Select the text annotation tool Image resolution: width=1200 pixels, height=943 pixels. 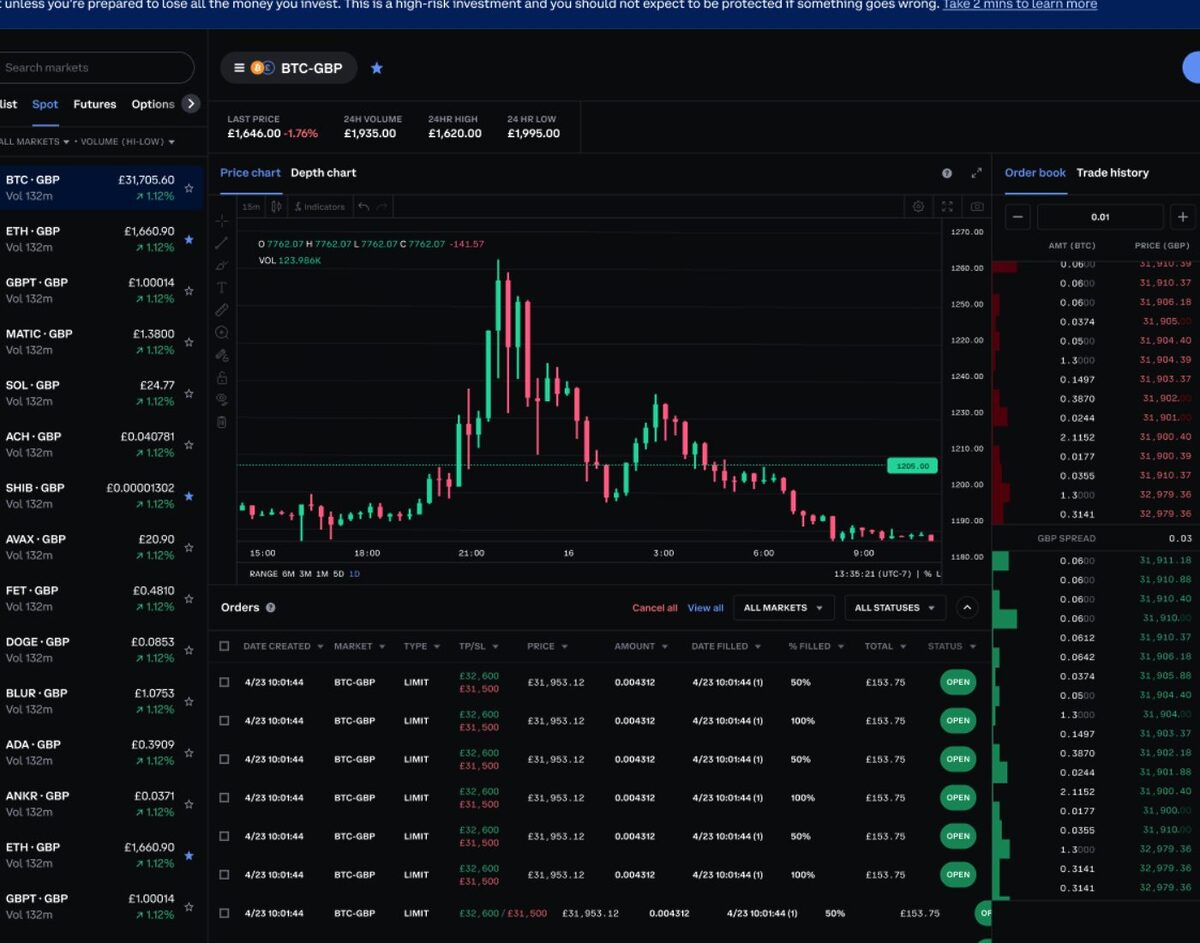[x=222, y=288]
